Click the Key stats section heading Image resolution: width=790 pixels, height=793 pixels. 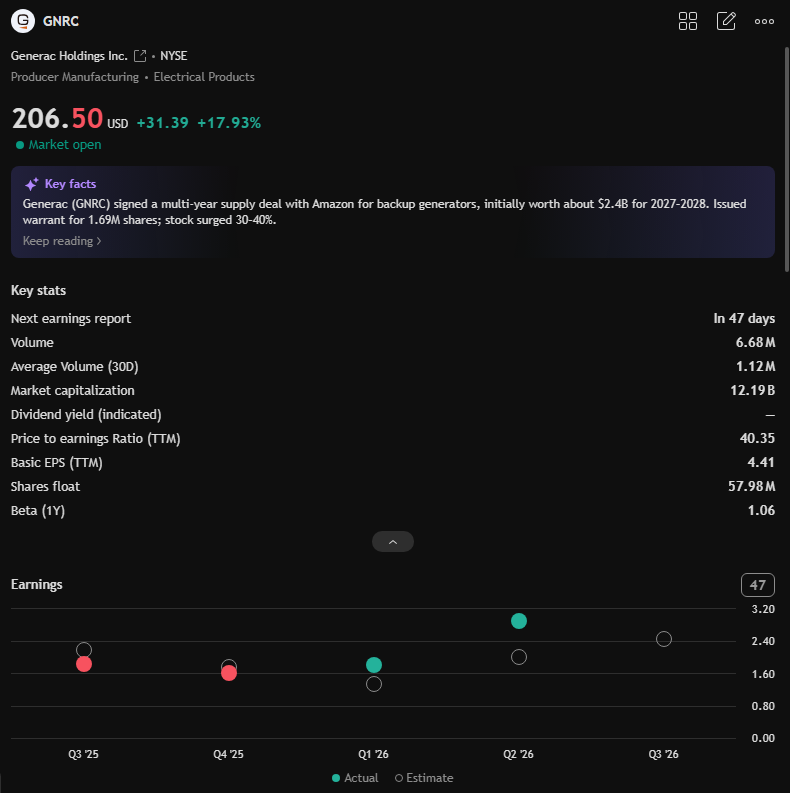(38, 291)
